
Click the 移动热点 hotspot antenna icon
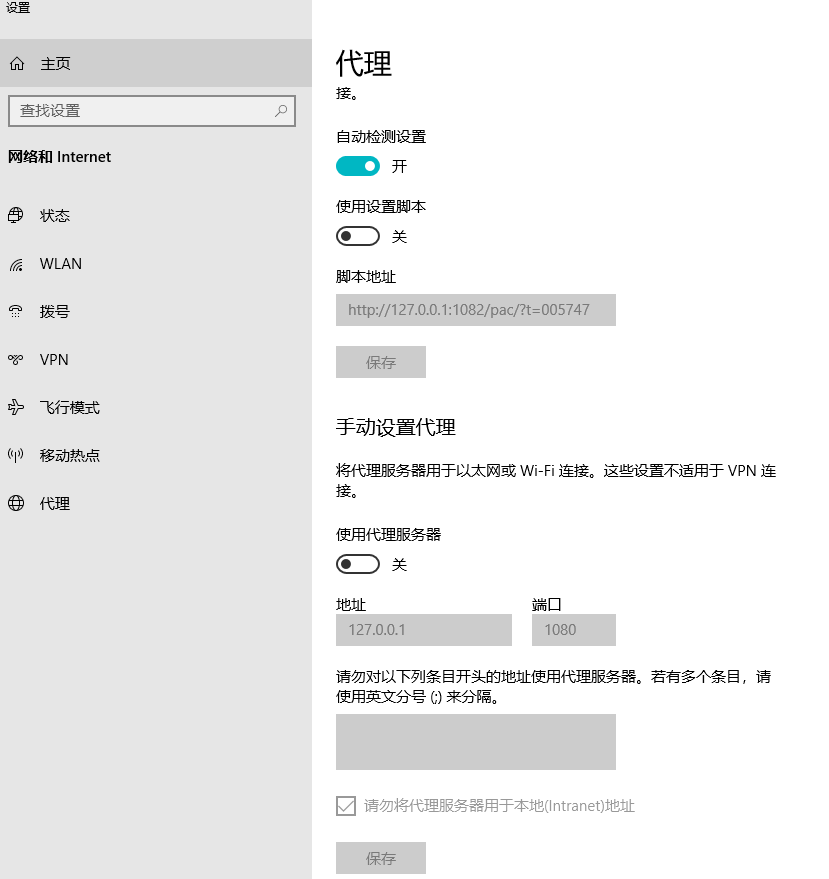coord(16,455)
